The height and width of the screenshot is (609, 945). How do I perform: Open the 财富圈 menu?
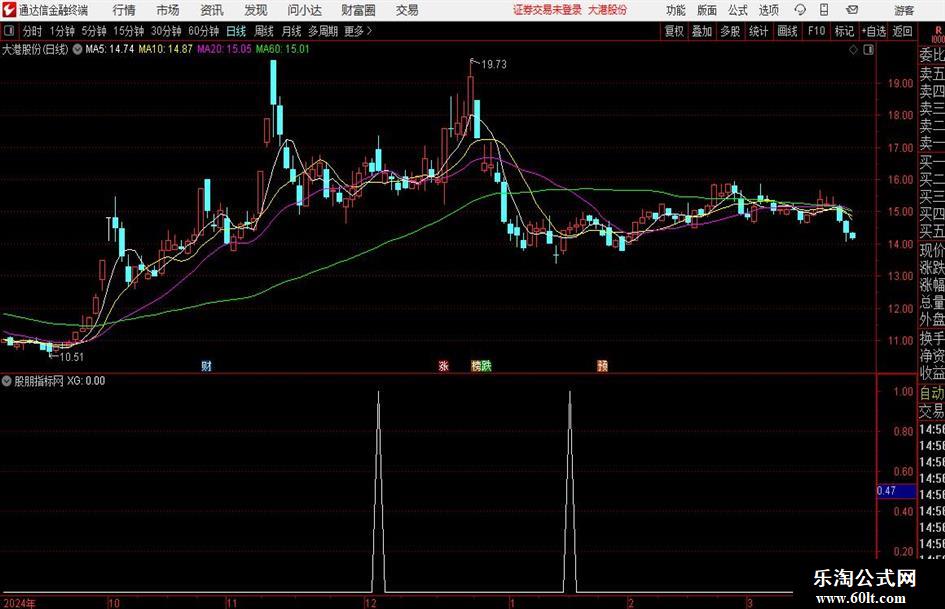point(358,10)
